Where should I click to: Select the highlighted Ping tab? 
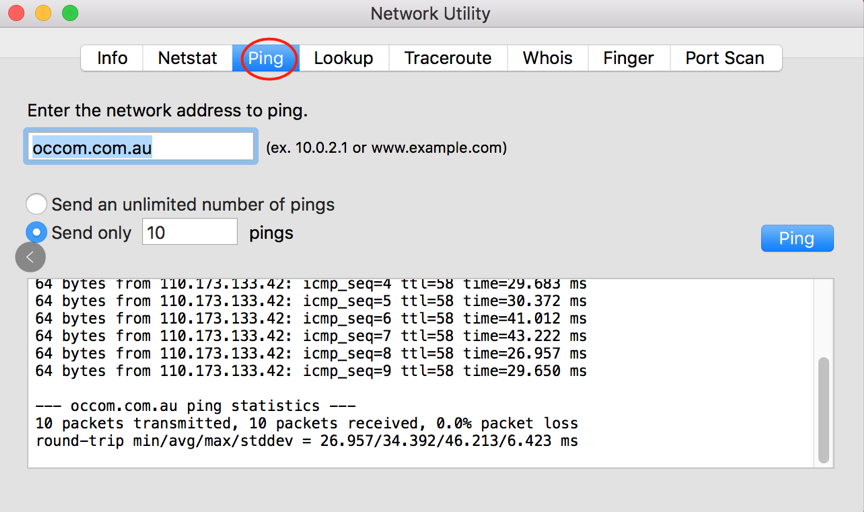click(x=266, y=58)
